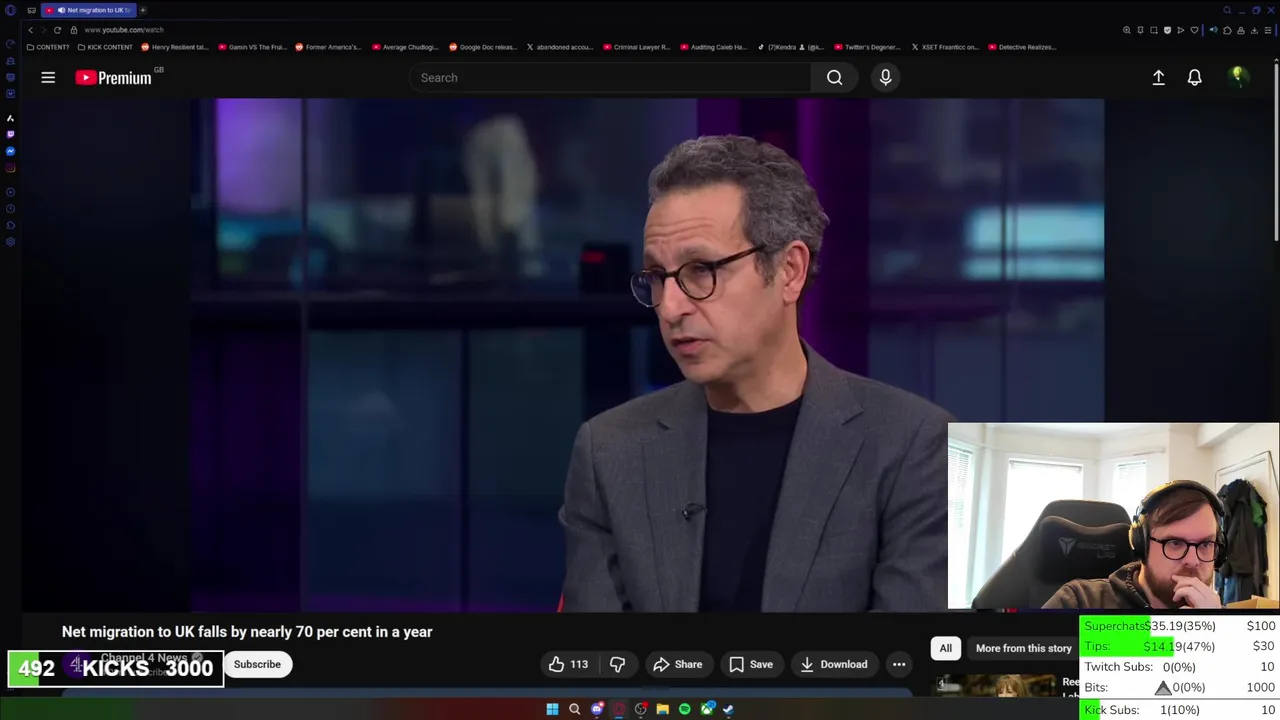Viewport: 1280px width, 720px height.
Task: Open Instagram in browser sidebar
Action: coord(10,168)
